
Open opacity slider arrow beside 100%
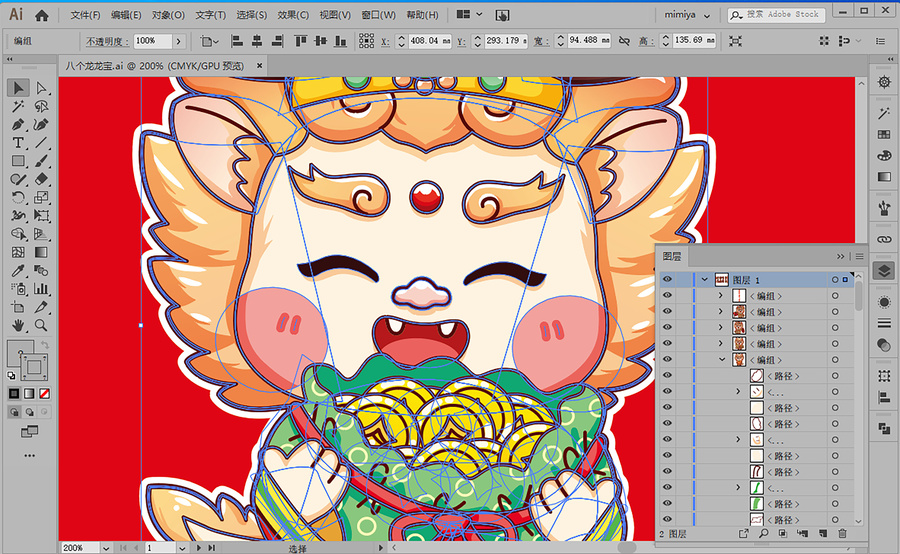click(x=179, y=41)
